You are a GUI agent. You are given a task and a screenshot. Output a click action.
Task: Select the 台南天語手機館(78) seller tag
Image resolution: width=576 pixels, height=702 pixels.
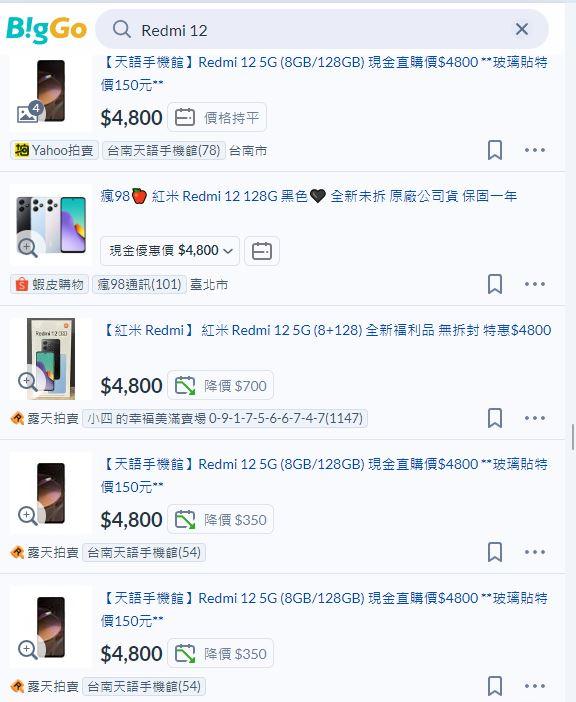(x=164, y=150)
